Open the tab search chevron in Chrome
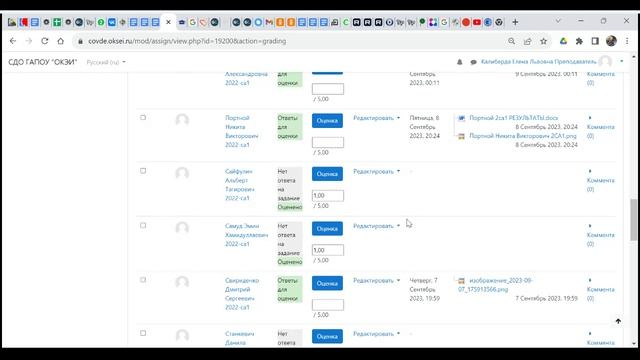640x360 pixels. [558, 21]
